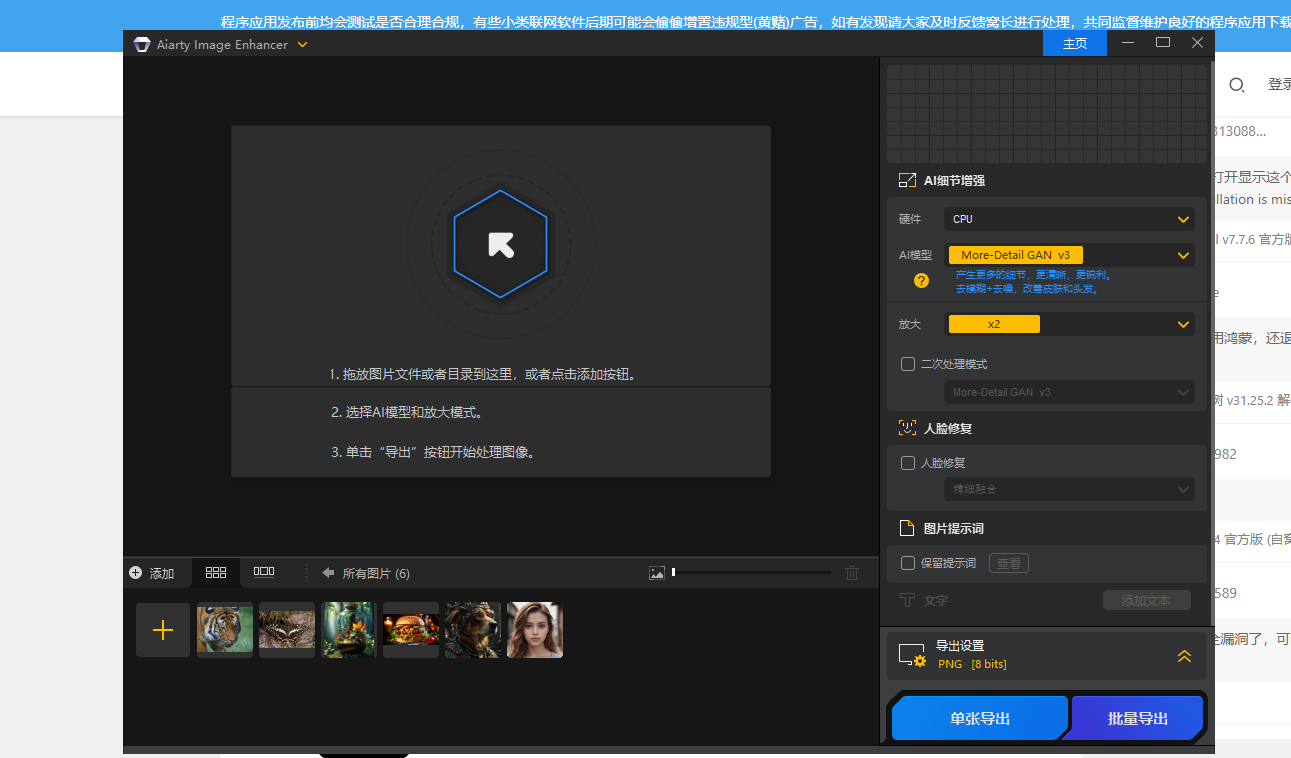The image size is (1291, 758).
Task: Enable the 二次处理模式 checkbox
Action: (x=908, y=364)
